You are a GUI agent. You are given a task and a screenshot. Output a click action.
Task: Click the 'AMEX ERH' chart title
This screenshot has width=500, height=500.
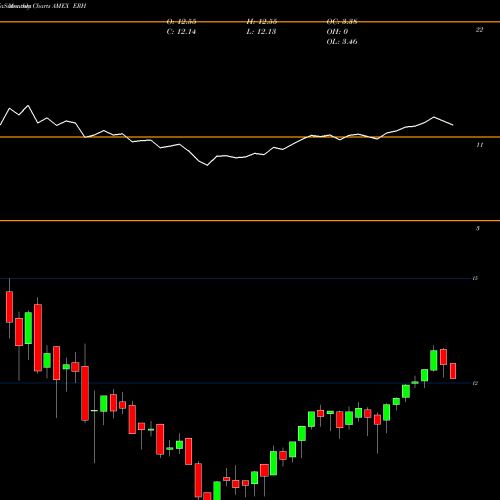point(69,6)
